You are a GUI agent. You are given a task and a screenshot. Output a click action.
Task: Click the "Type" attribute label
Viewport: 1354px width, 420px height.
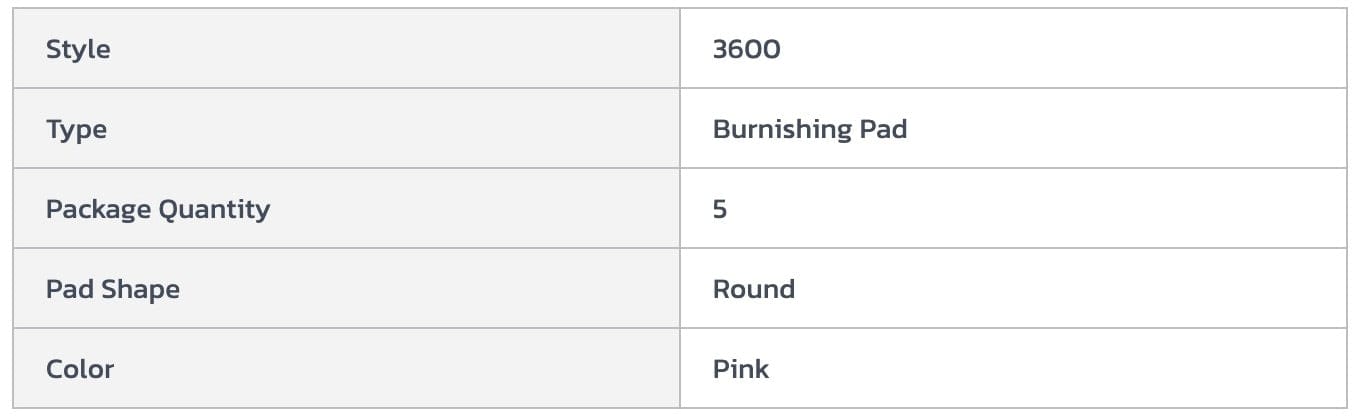tap(76, 129)
